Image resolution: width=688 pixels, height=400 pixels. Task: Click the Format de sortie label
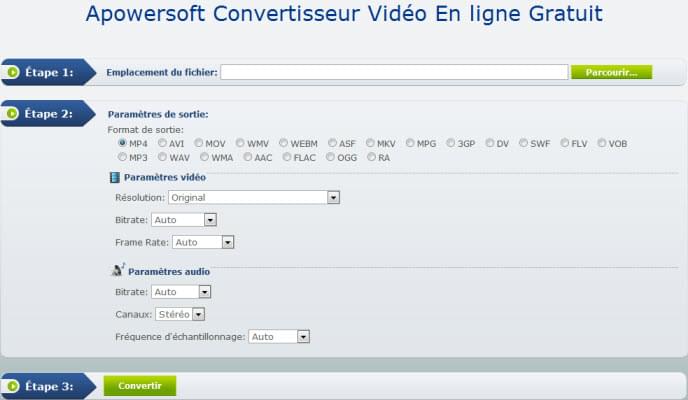coord(146,130)
